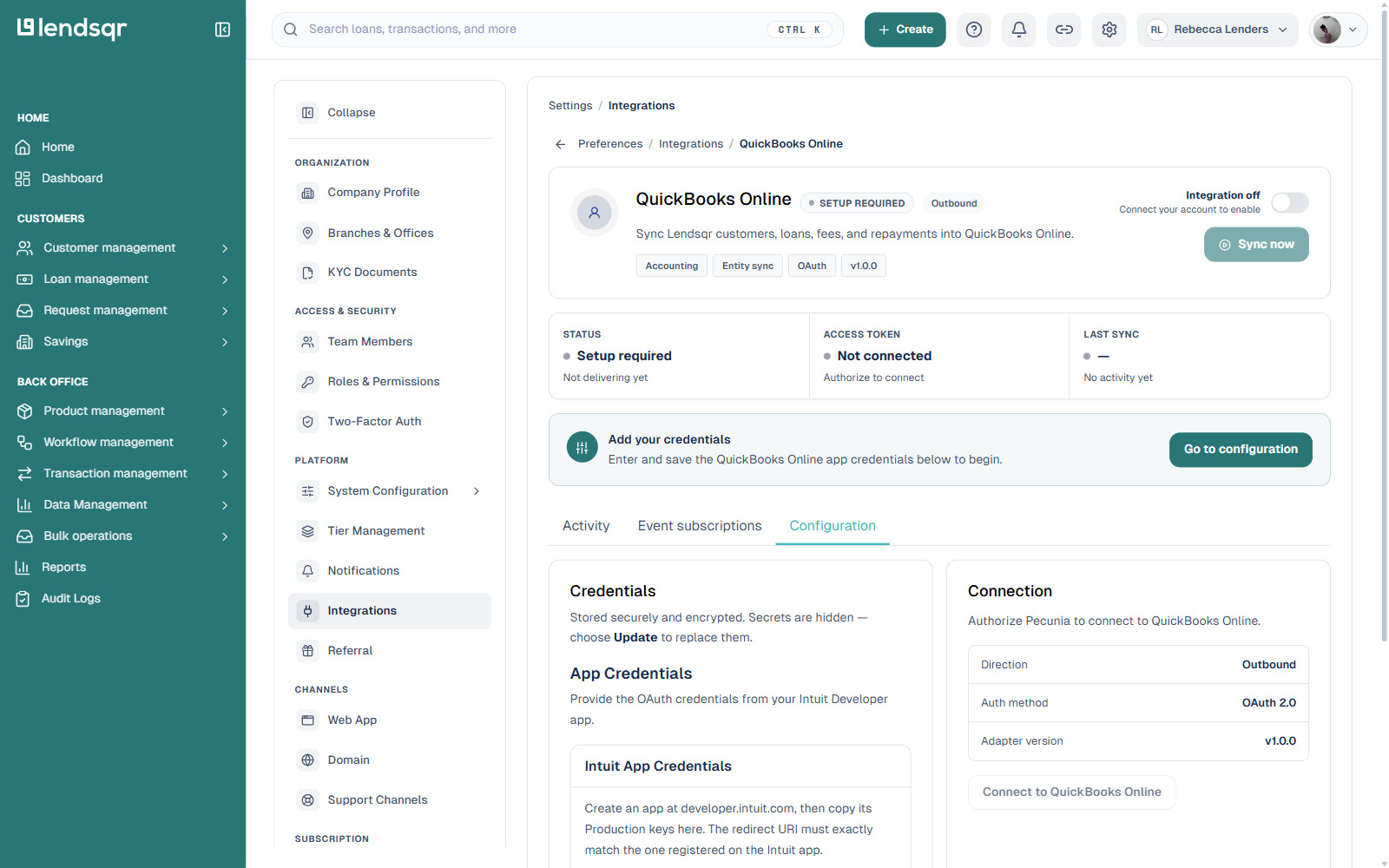Click the KYC Documents file icon
The width and height of the screenshot is (1389, 868).
point(308,273)
